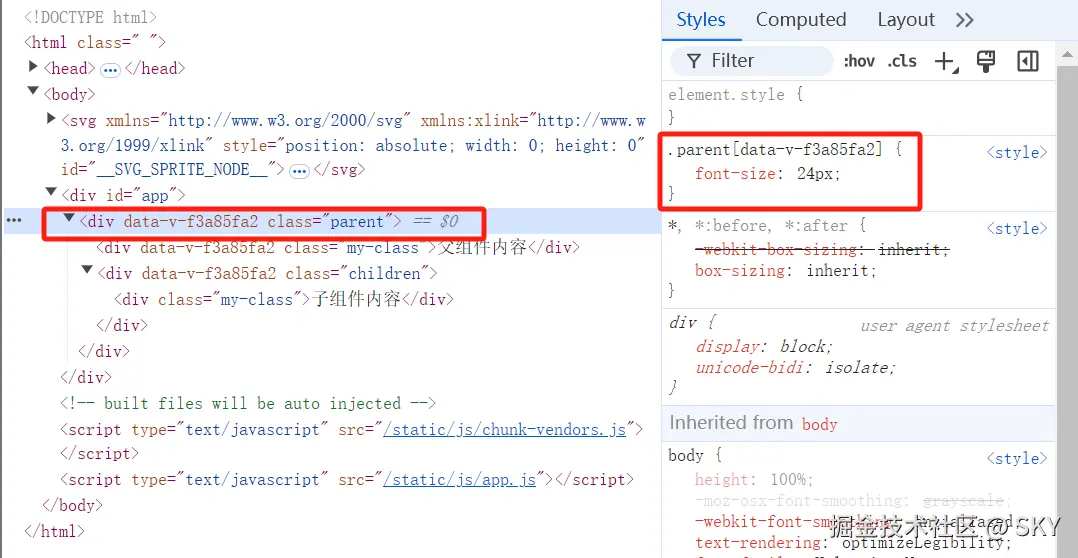
Task: Select the <!DOCTYPE html> row
Action: point(90,16)
